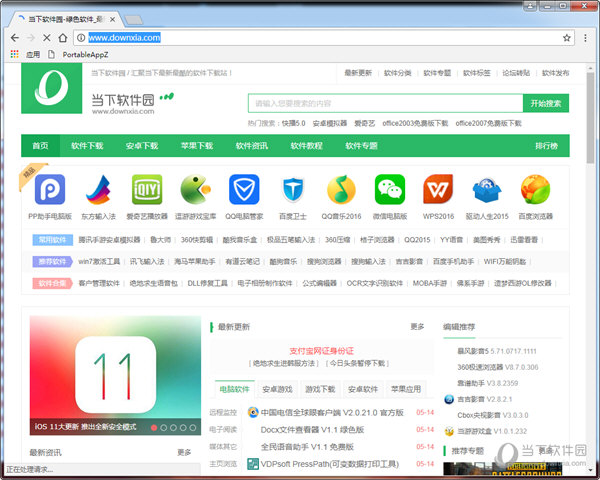The width and height of the screenshot is (600, 480).
Task: Select the fifth carousel dot
Action: click(x=193, y=428)
